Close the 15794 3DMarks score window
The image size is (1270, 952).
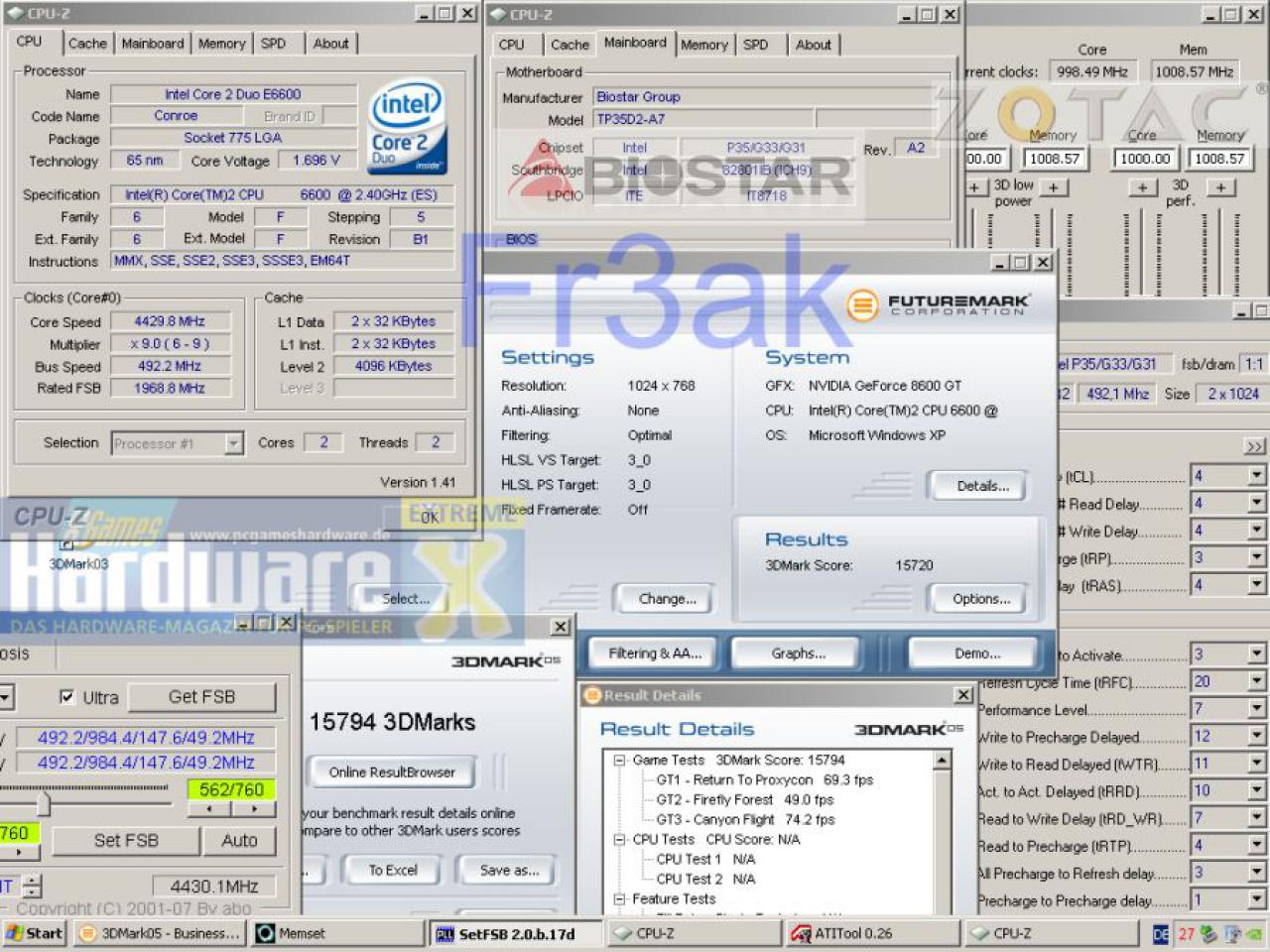click(x=561, y=627)
